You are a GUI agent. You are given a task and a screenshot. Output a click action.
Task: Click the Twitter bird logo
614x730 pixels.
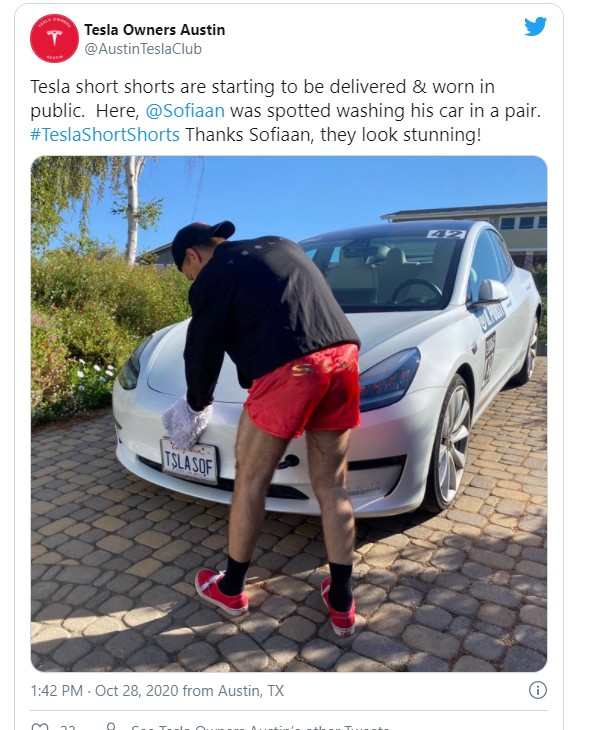535,27
